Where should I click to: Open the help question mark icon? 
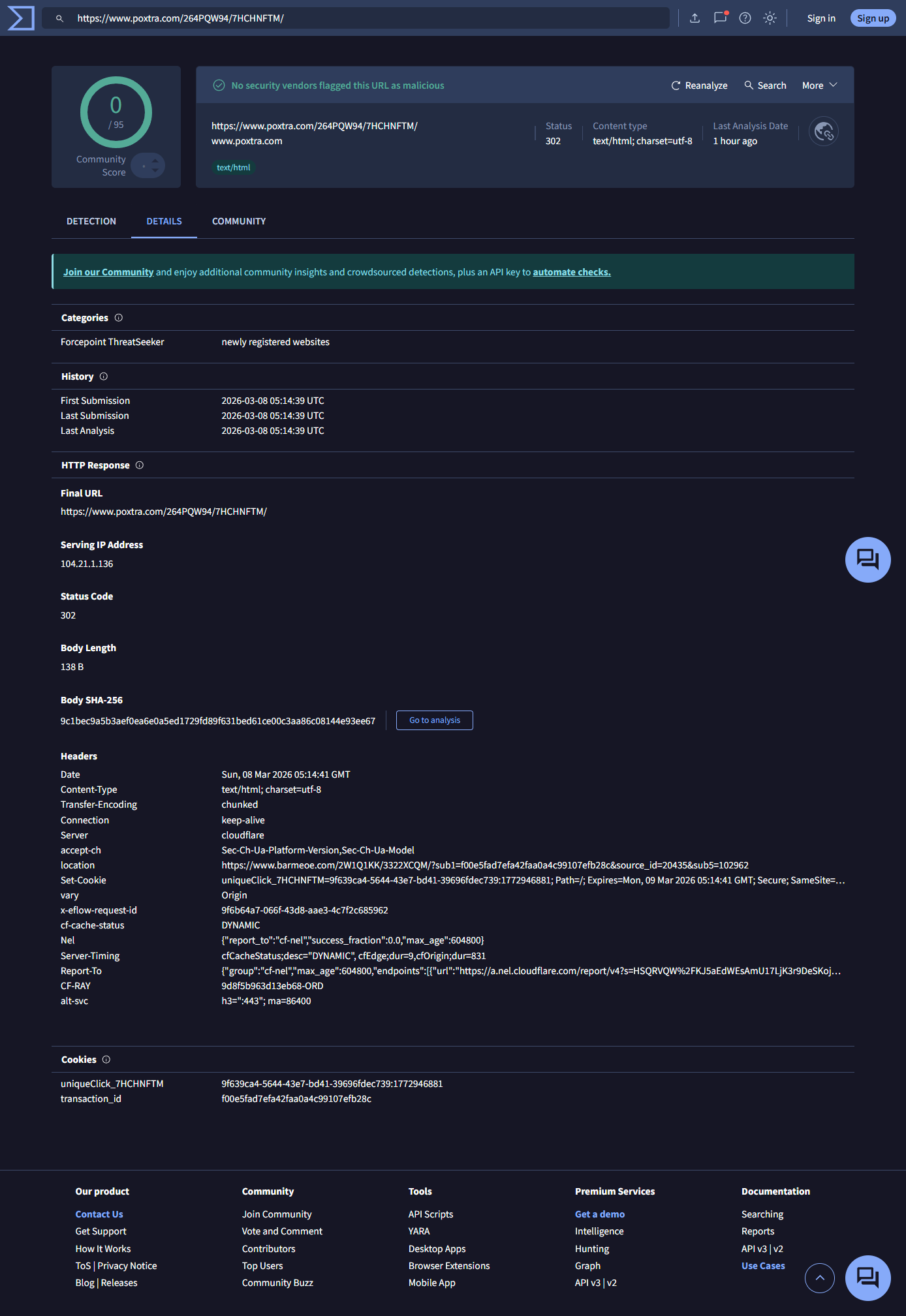coord(745,18)
